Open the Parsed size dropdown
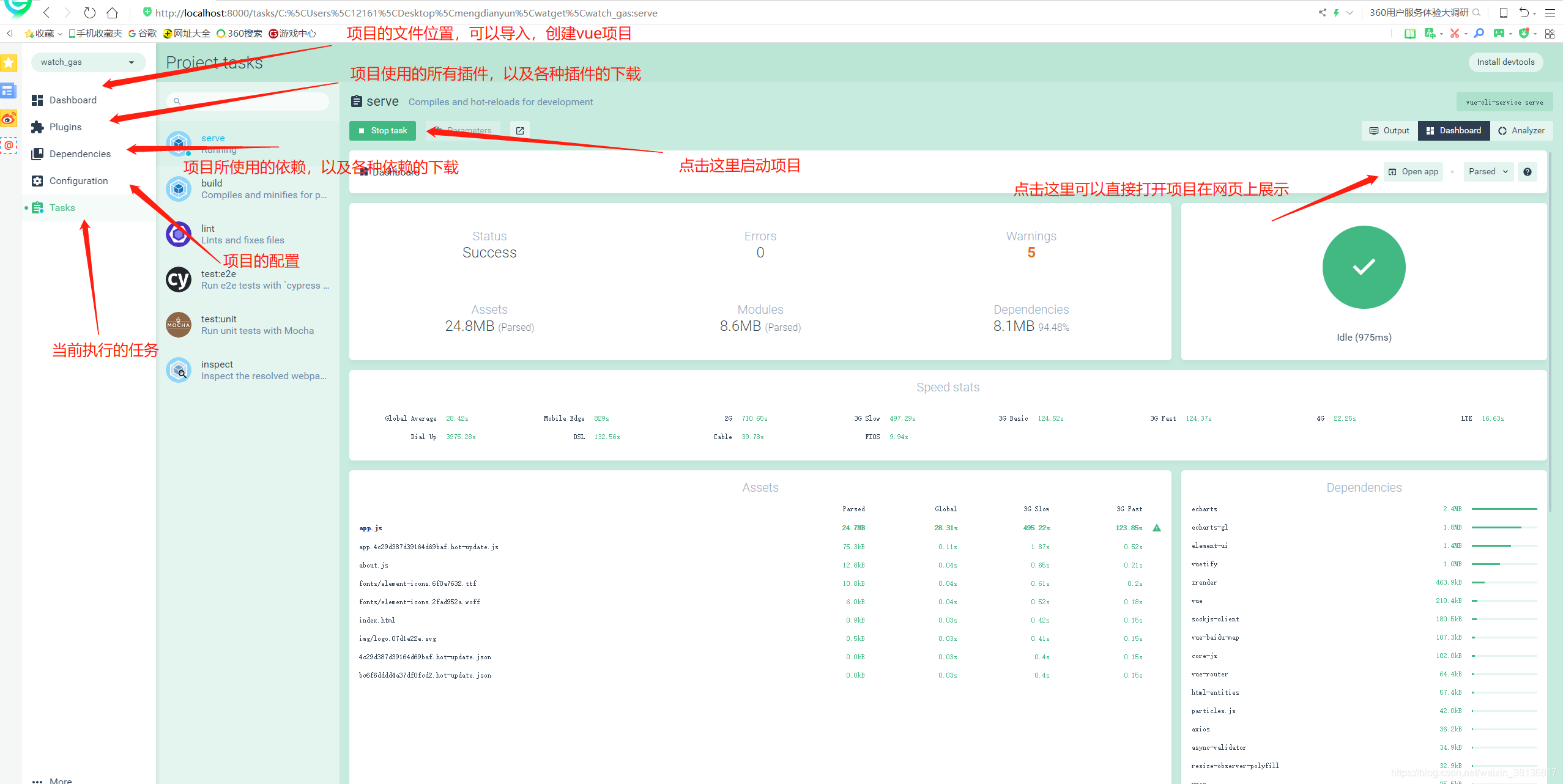Screen dimensions: 1563x784 tap(1488, 172)
